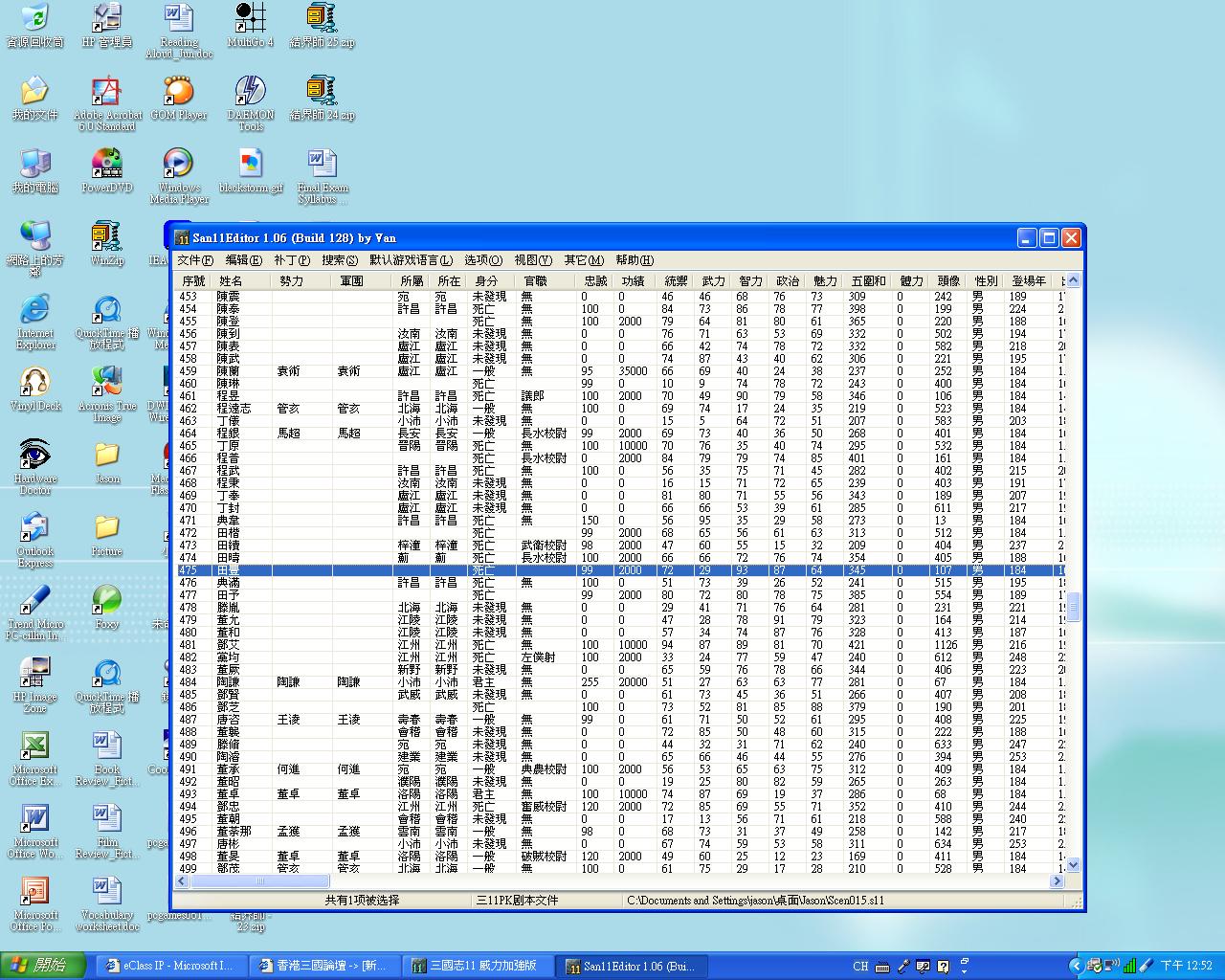This screenshot has height=980, width=1225.
Task: Click the WinZip desktop icon
Action: point(106,237)
